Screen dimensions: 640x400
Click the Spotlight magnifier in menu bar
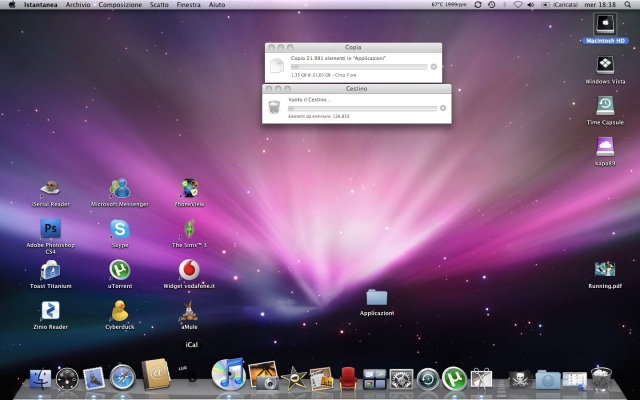[627, 4]
